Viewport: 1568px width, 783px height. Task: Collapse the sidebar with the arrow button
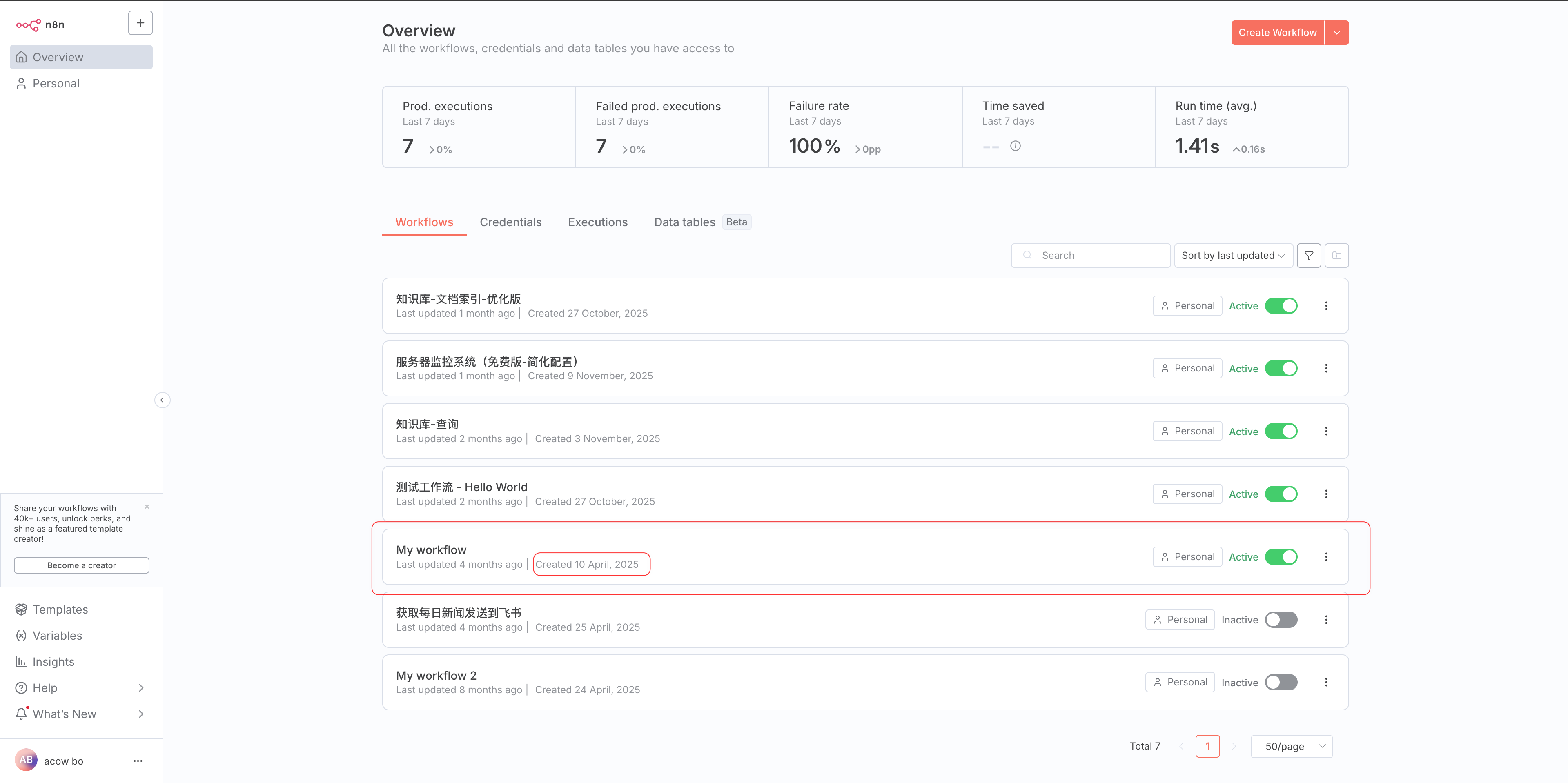[162, 400]
